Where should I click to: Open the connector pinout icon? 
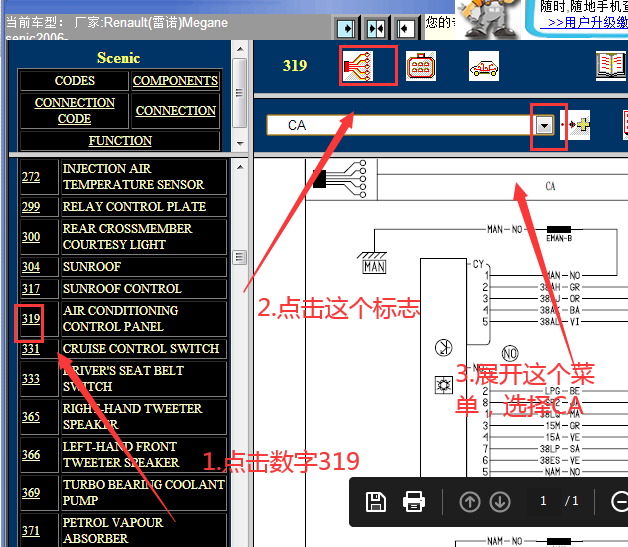421,66
